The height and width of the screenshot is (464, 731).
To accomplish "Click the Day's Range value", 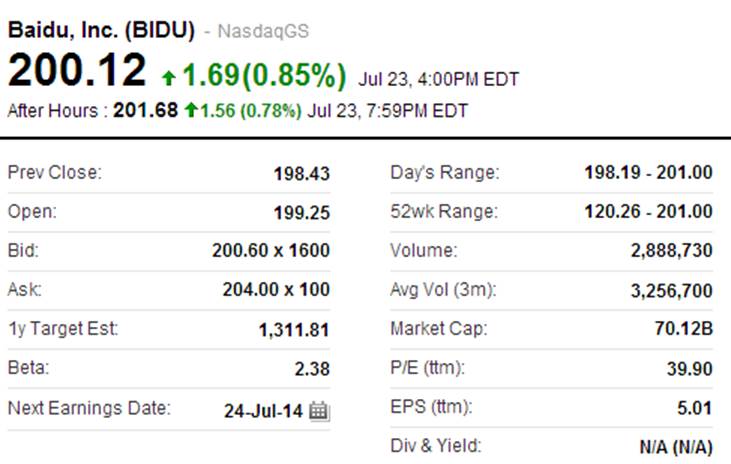I will (x=648, y=173).
